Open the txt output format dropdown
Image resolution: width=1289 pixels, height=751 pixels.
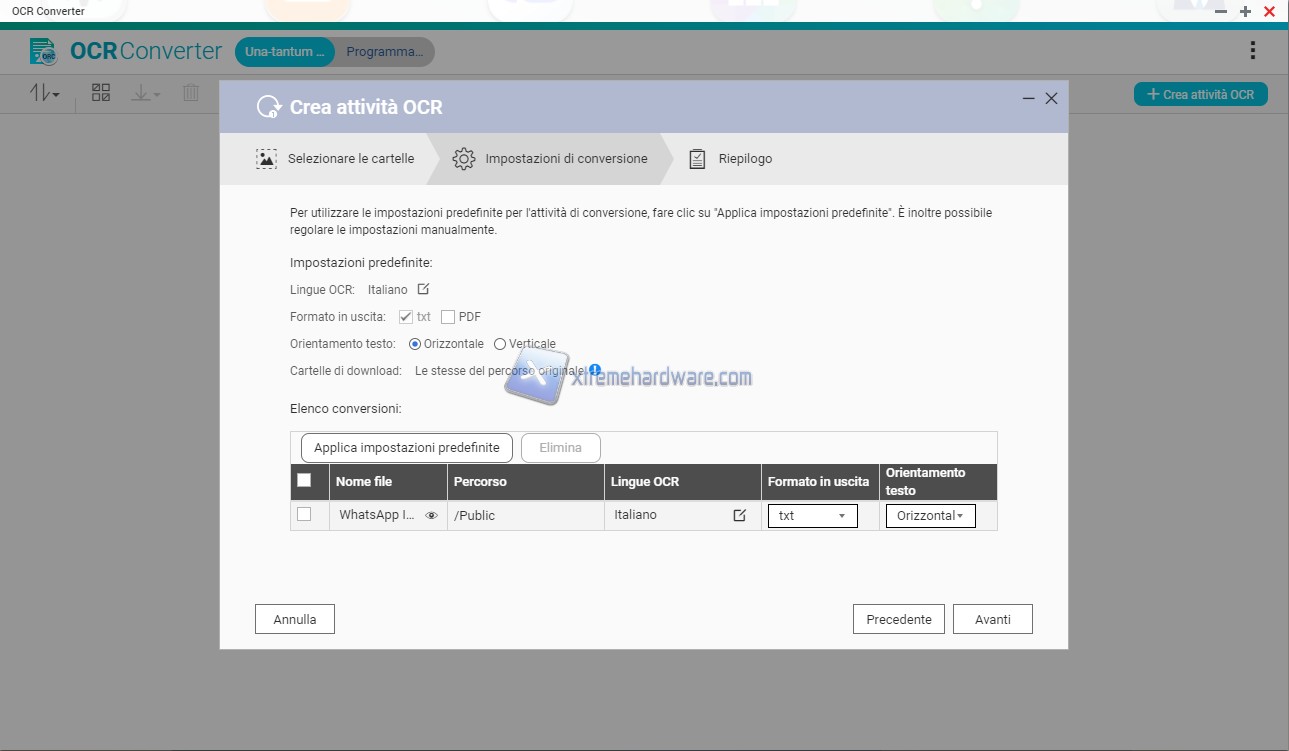pos(812,516)
